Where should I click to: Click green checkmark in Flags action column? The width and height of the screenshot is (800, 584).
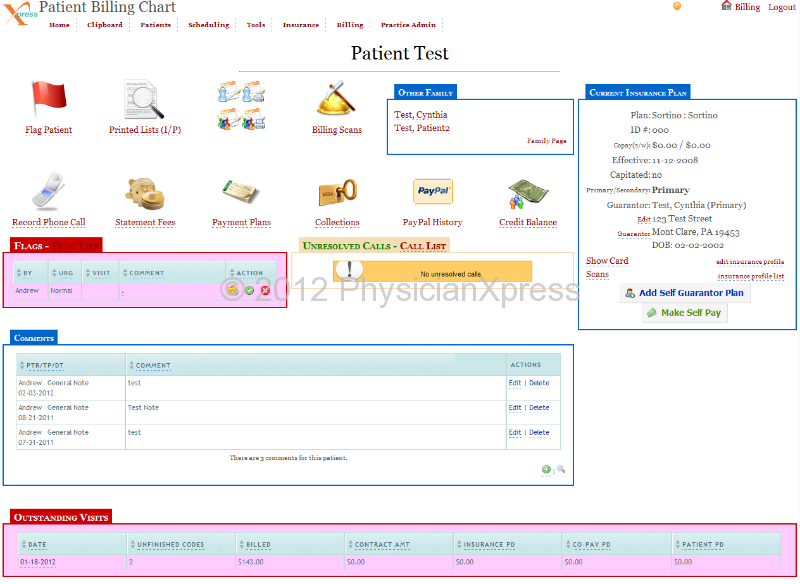[x=249, y=291]
